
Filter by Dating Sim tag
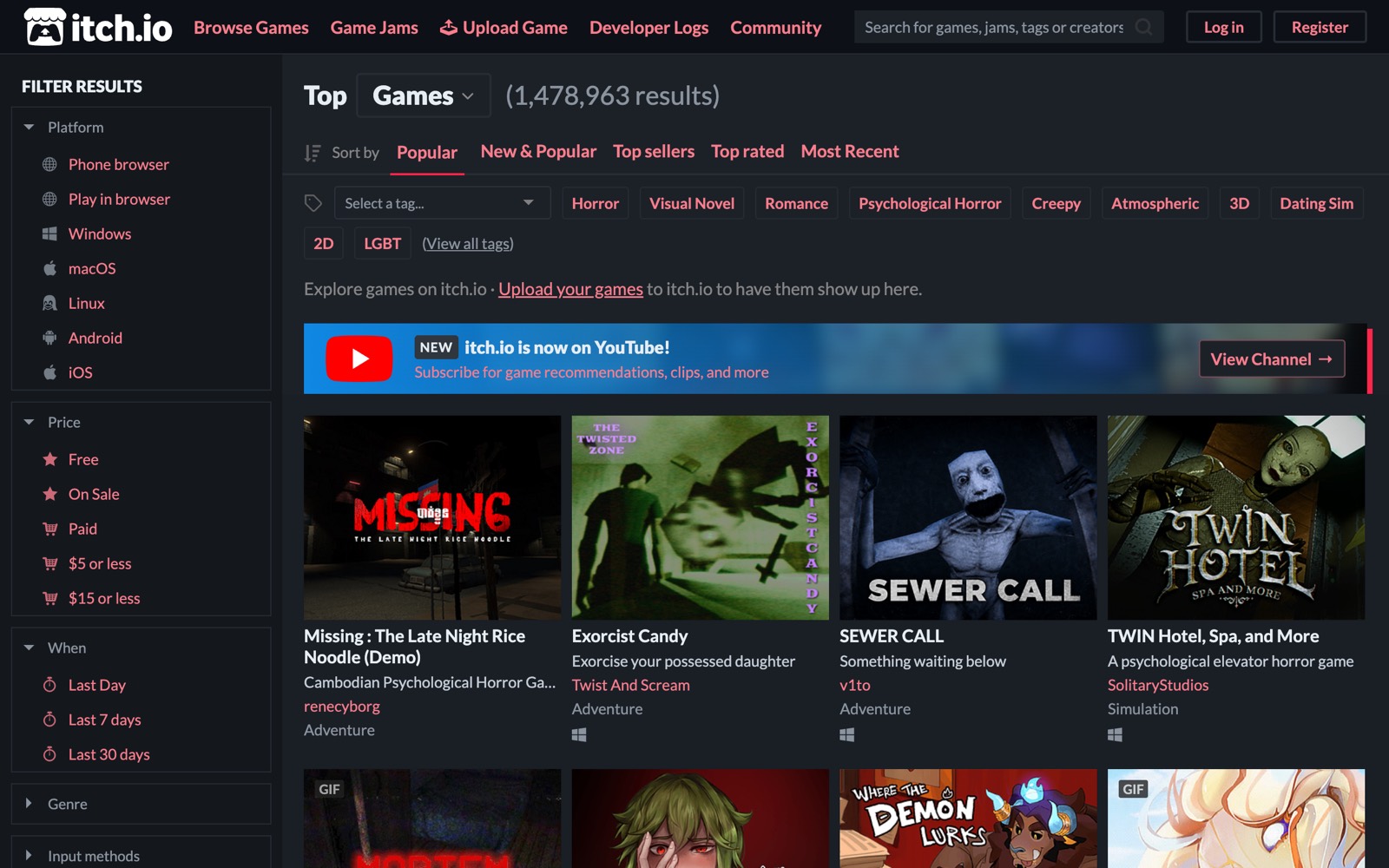pos(1316,203)
